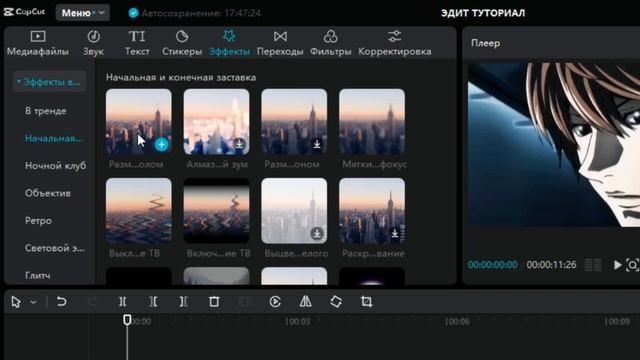Image resolution: width=640 pixels, height=360 pixels.
Task: Download the Раскр...вание effect
Action: [x=395, y=233]
